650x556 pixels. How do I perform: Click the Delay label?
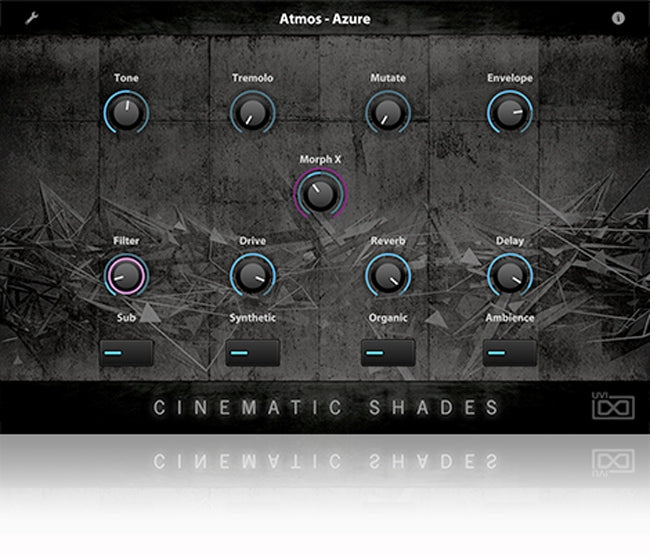510,241
